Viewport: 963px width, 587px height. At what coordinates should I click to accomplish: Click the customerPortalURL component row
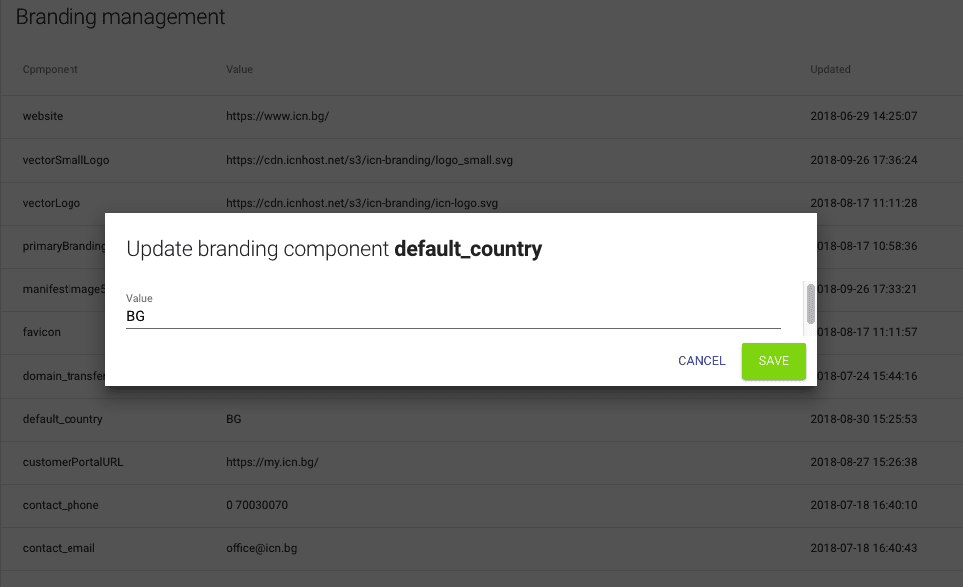point(73,462)
